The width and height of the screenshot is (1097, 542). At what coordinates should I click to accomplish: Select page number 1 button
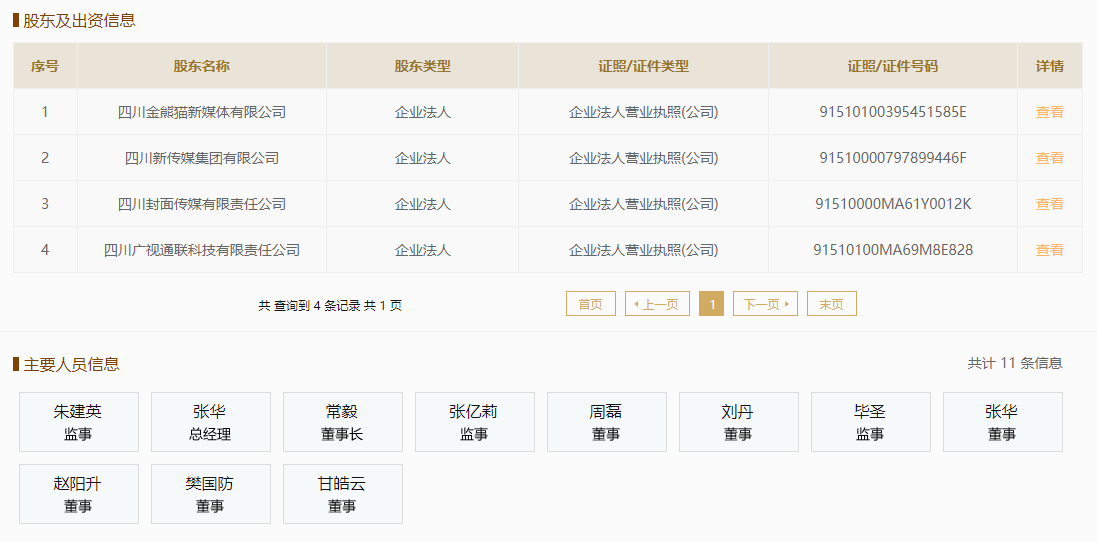pyautogui.click(x=711, y=304)
